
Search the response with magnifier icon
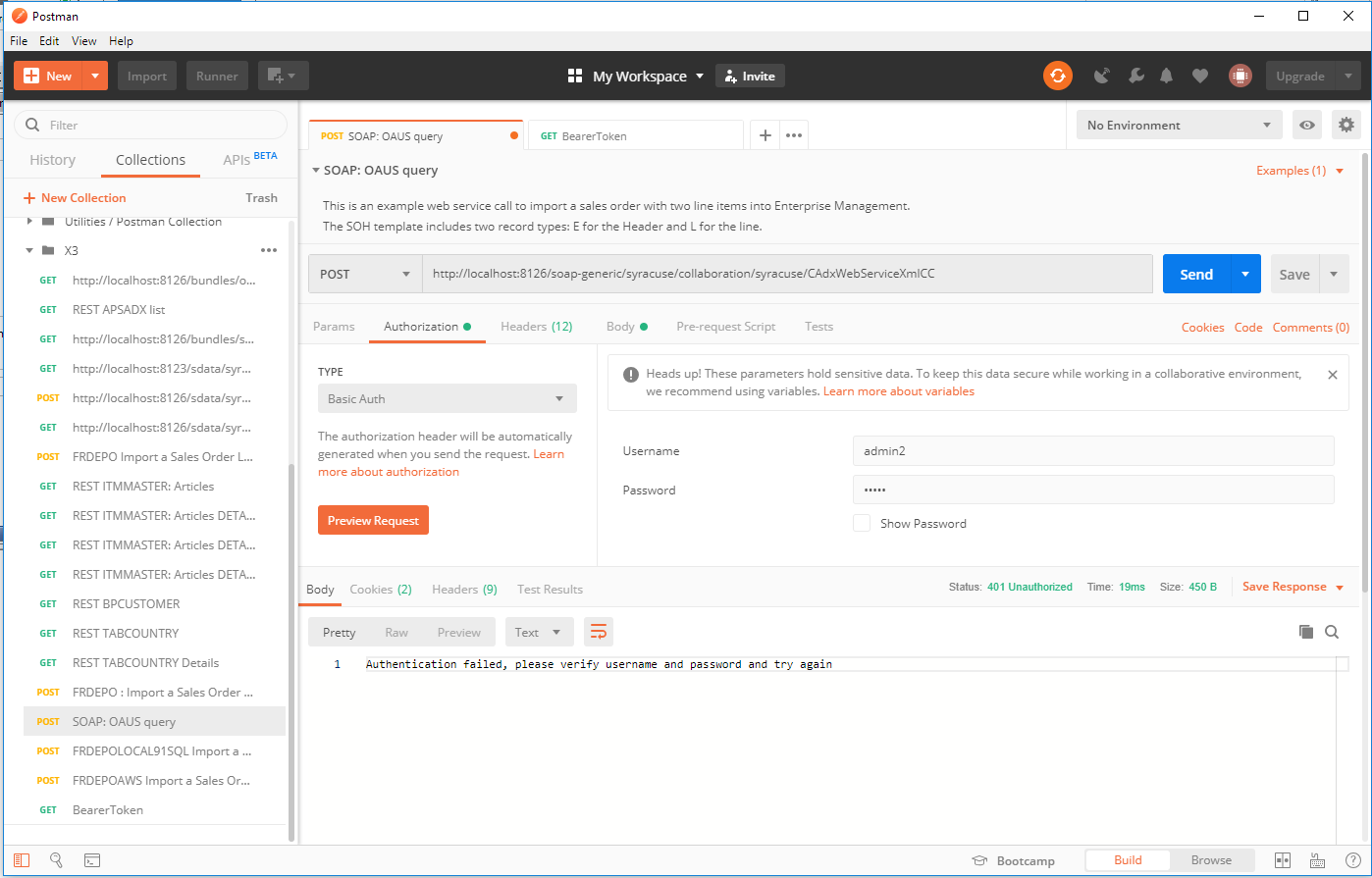point(1332,632)
